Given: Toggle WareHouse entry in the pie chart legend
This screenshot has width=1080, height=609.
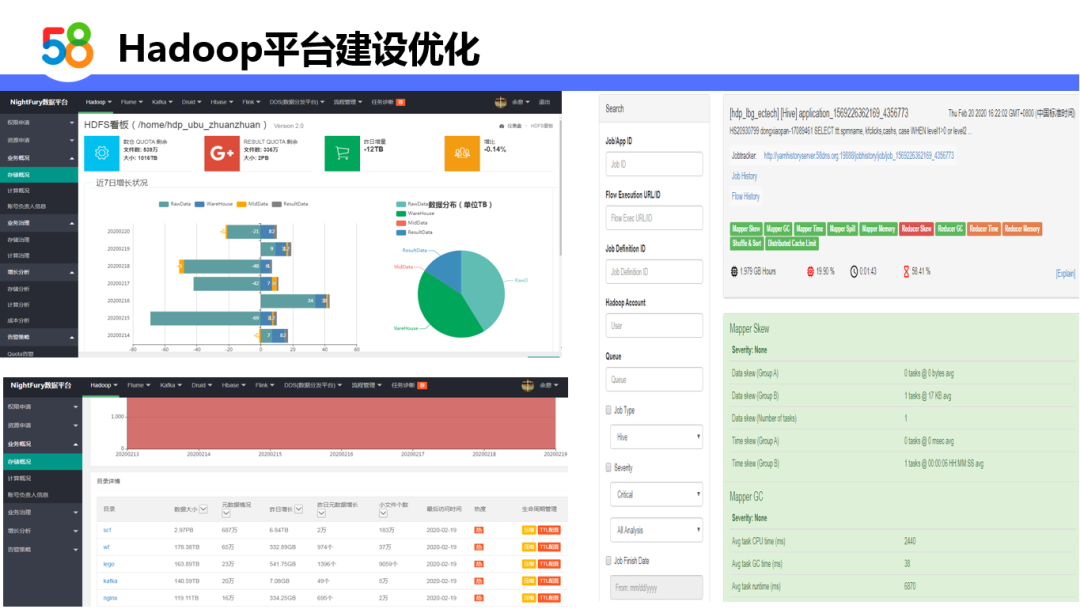Looking at the screenshot, I should click(415, 214).
